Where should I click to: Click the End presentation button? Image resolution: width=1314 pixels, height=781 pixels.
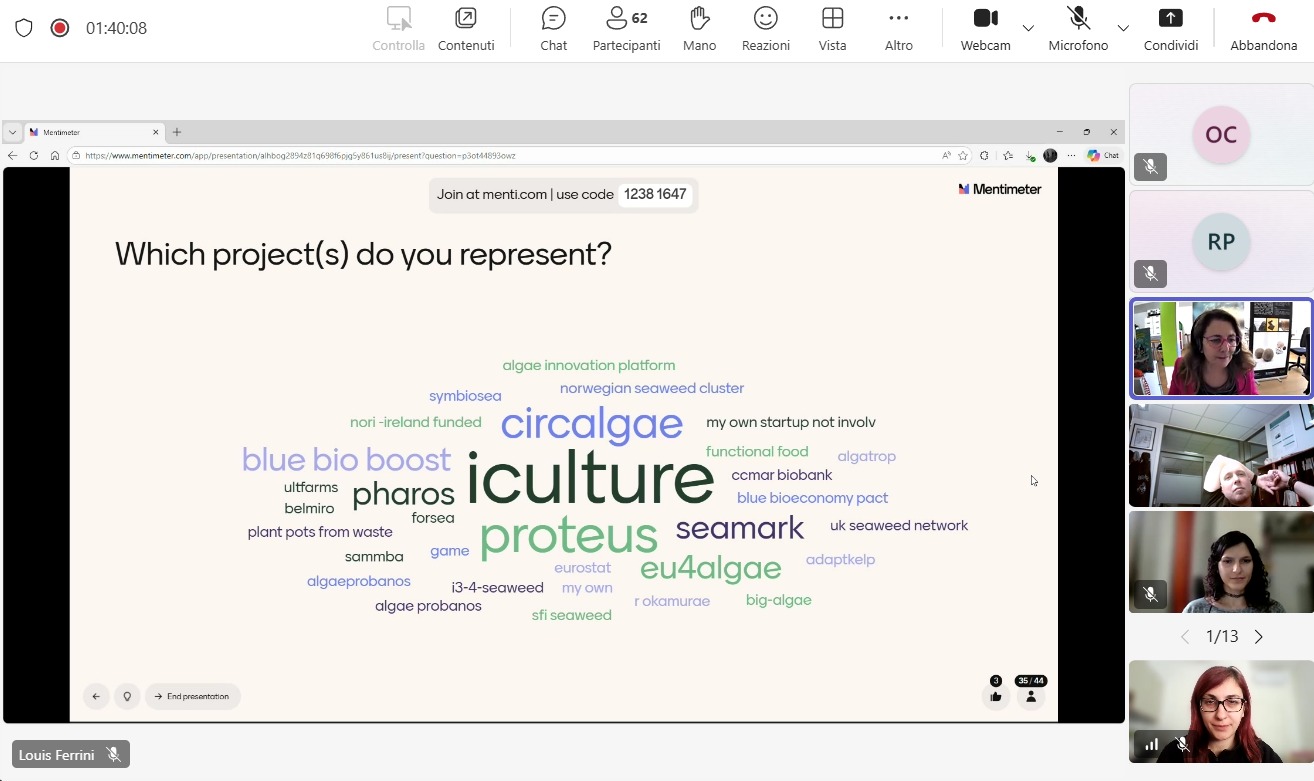(x=193, y=697)
